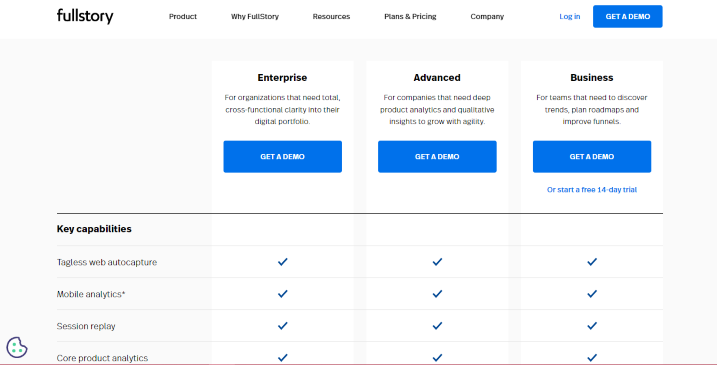
Task: Click Business checkmark for Session replay
Action: pyautogui.click(x=592, y=326)
